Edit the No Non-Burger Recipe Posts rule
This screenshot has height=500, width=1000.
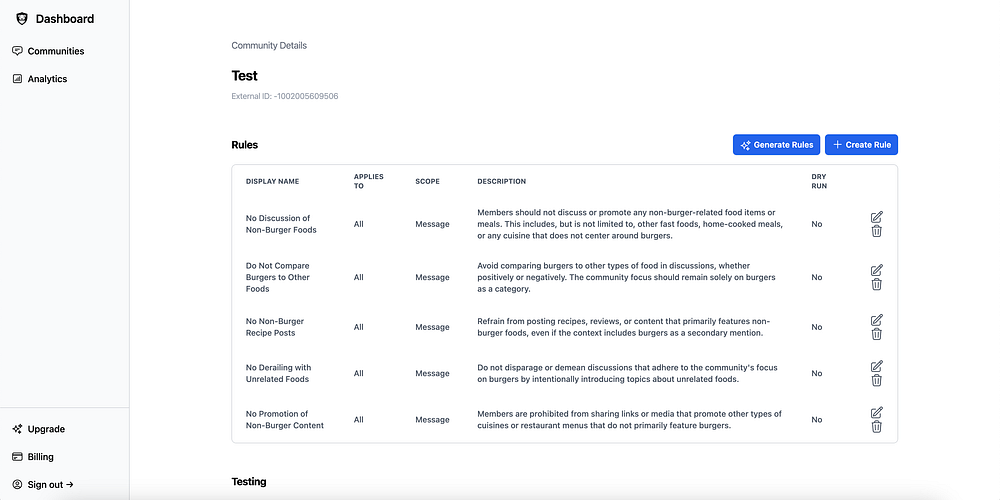tap(877, 320)
